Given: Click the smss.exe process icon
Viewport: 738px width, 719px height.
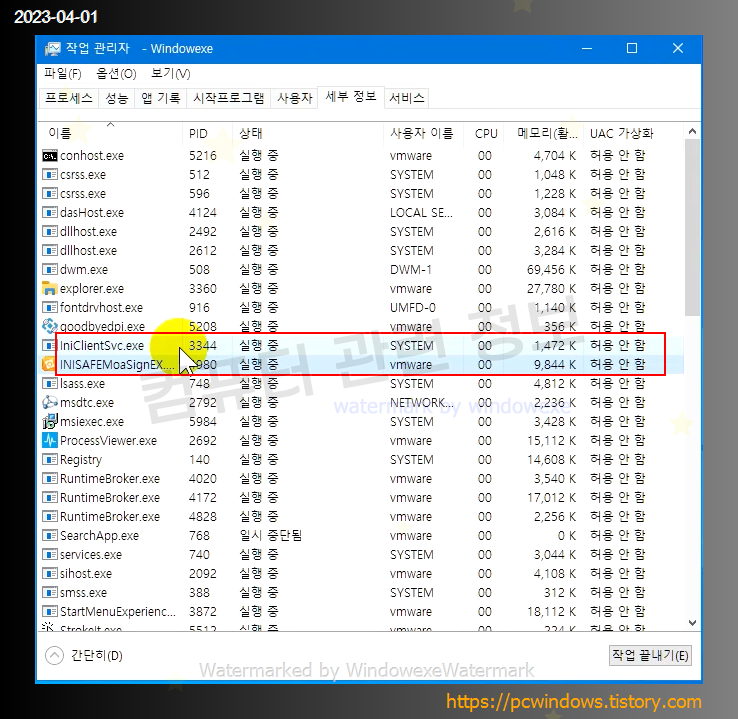Looking at the screenshot, I should tap(49, 593).
